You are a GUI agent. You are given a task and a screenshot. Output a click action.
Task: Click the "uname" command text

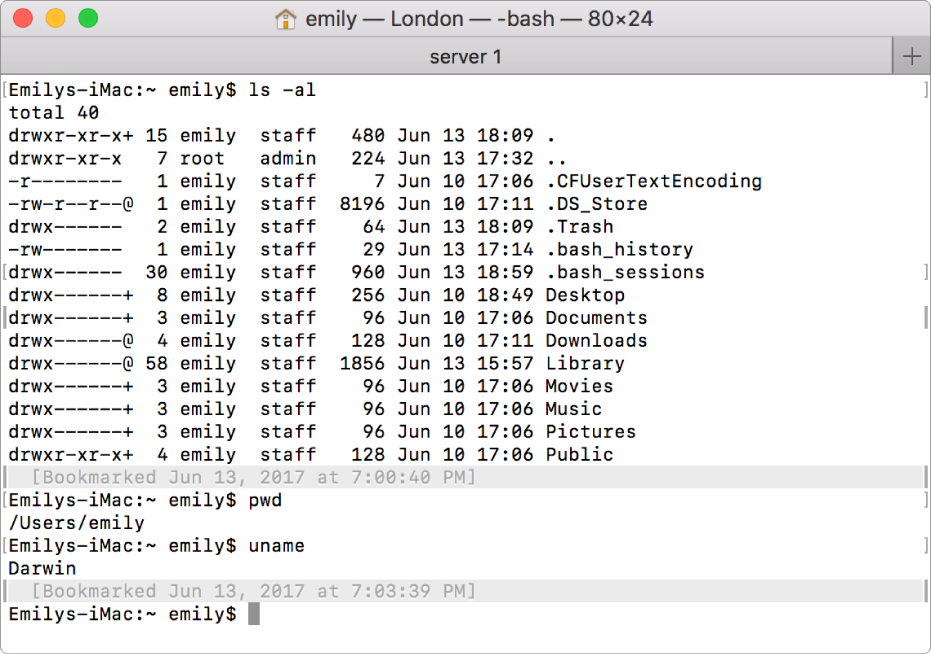(277, 545)
